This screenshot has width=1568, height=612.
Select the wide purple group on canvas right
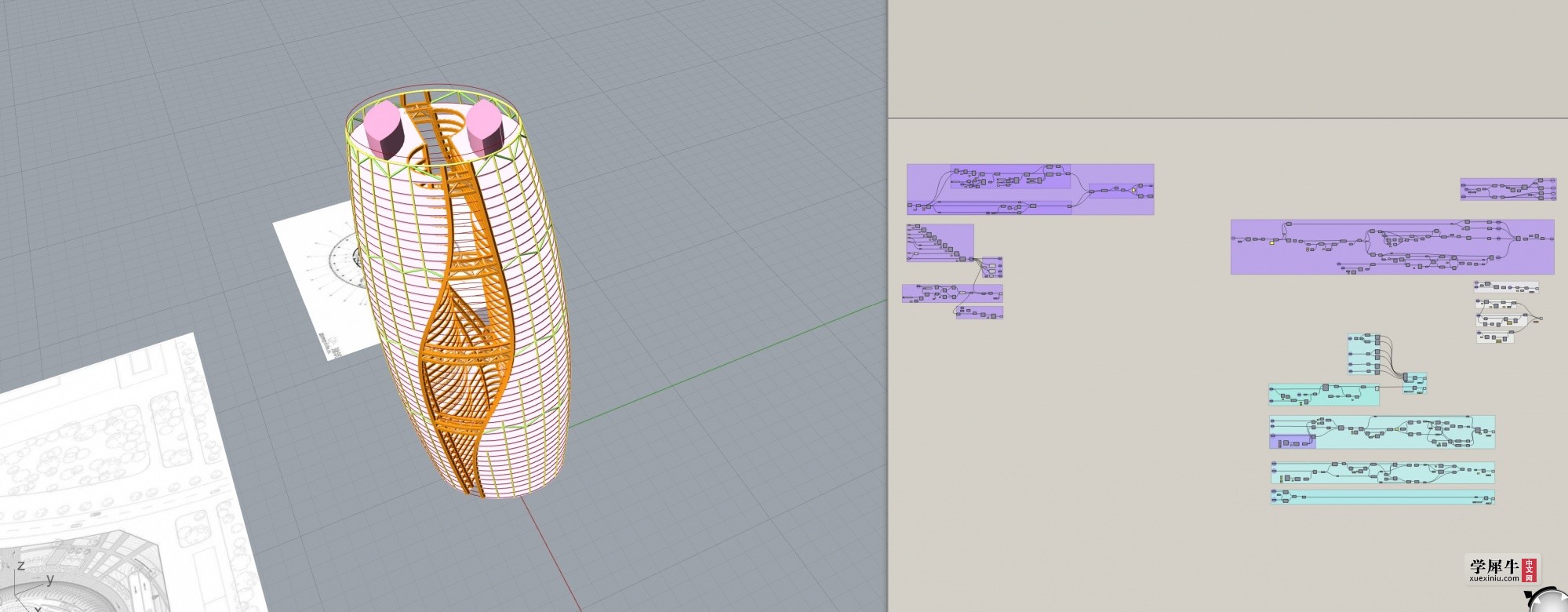(1392, 247)
